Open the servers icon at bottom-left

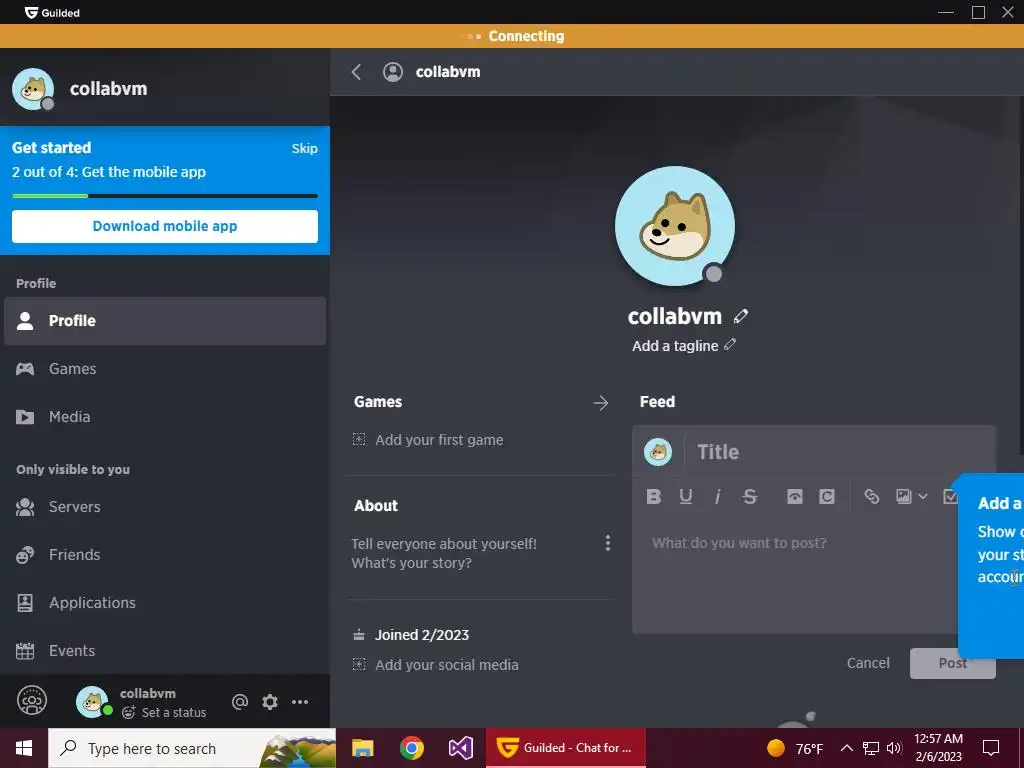32,701
